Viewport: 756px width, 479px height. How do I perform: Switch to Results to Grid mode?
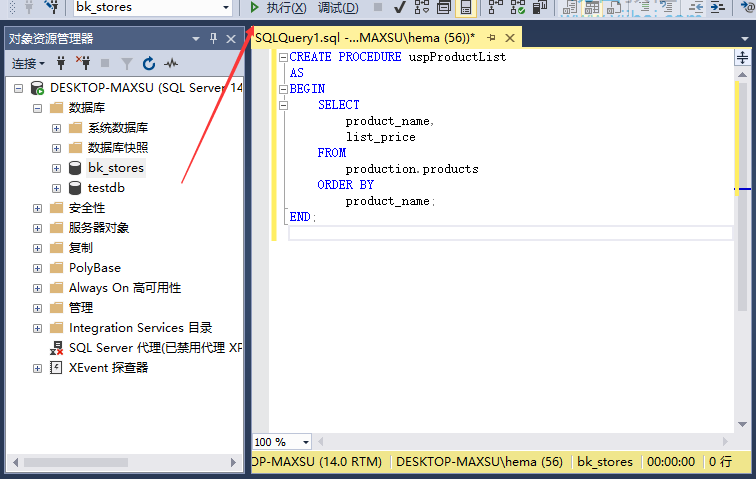tap(592, 7)
